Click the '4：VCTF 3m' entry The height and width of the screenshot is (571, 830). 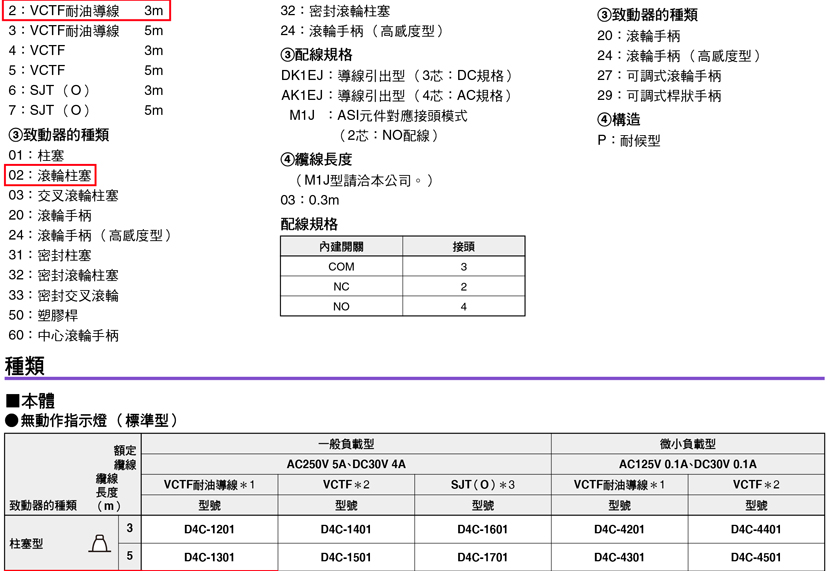pos(86,51)
